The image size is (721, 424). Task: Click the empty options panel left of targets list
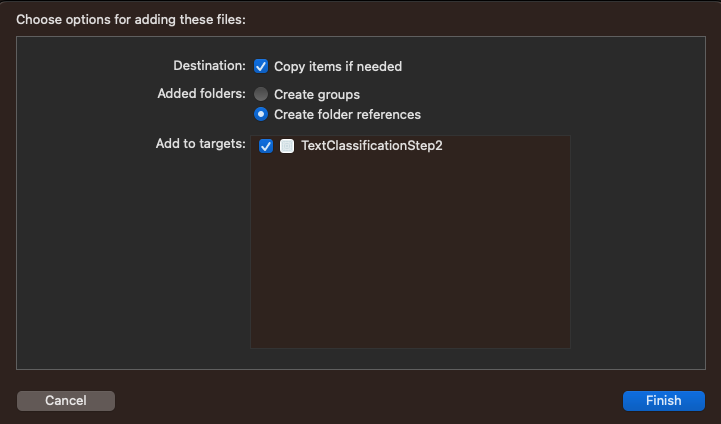click(130, 250)
